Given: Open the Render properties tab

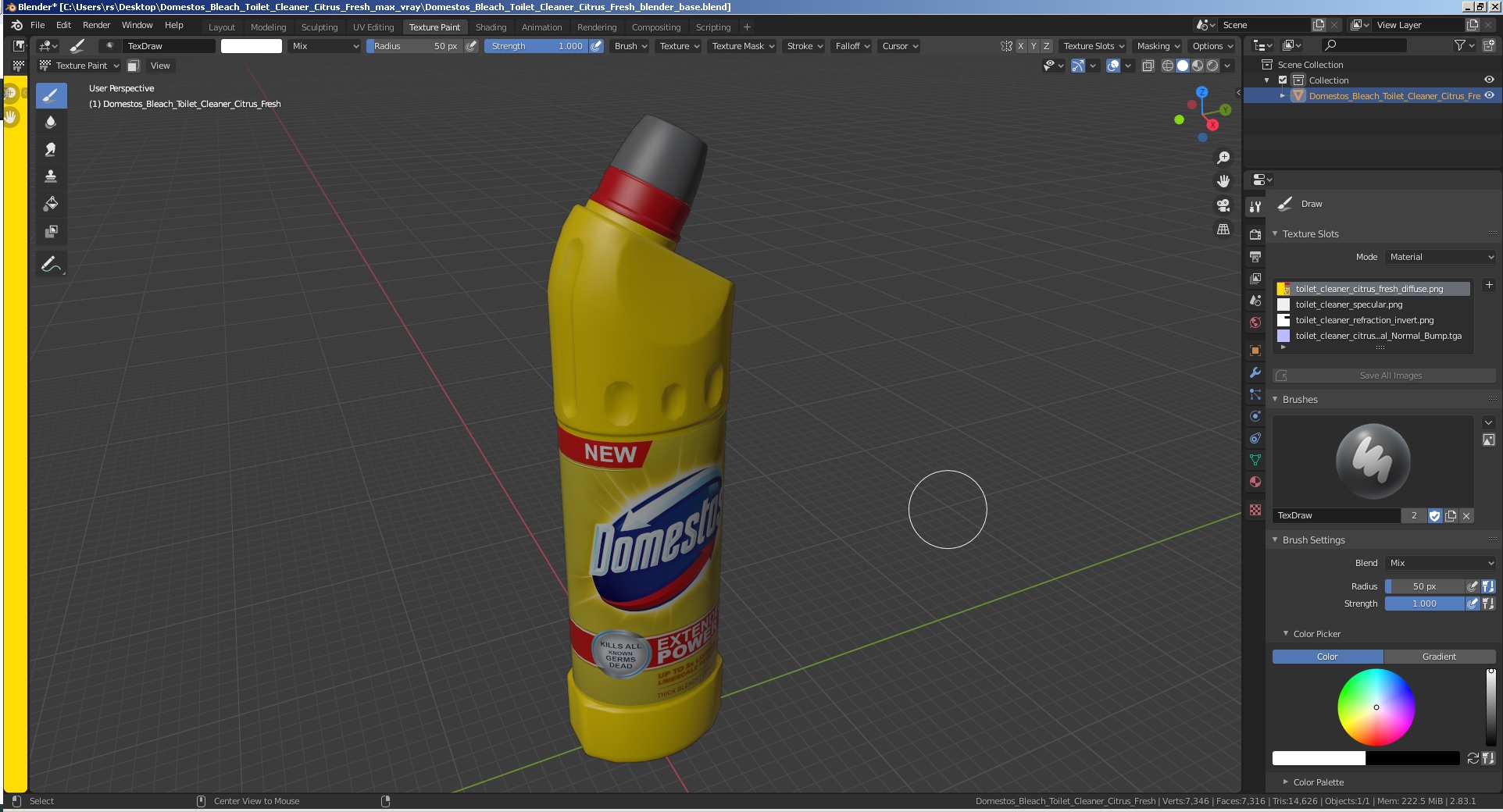Looking at the screenshot, I should (1255, 234).
